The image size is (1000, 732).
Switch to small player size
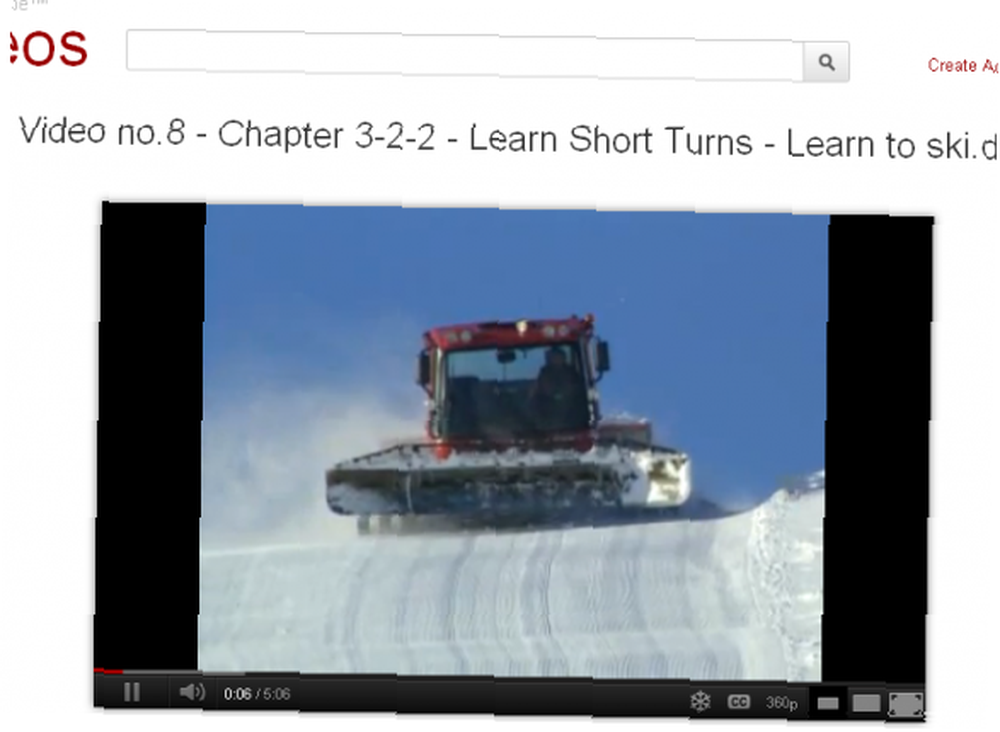point(828,703)
